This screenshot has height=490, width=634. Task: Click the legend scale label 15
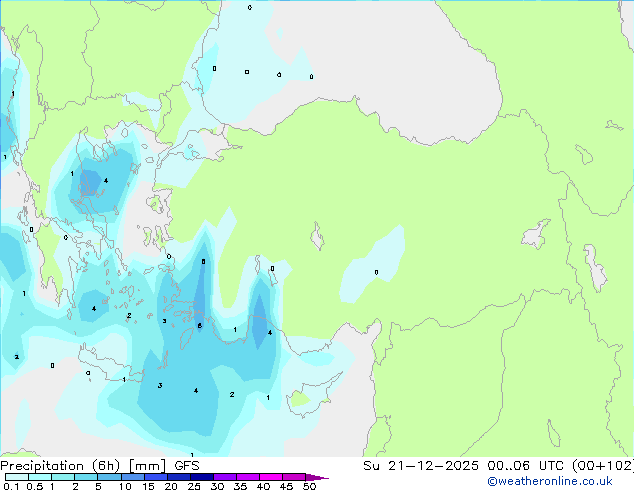coord(148,486)
